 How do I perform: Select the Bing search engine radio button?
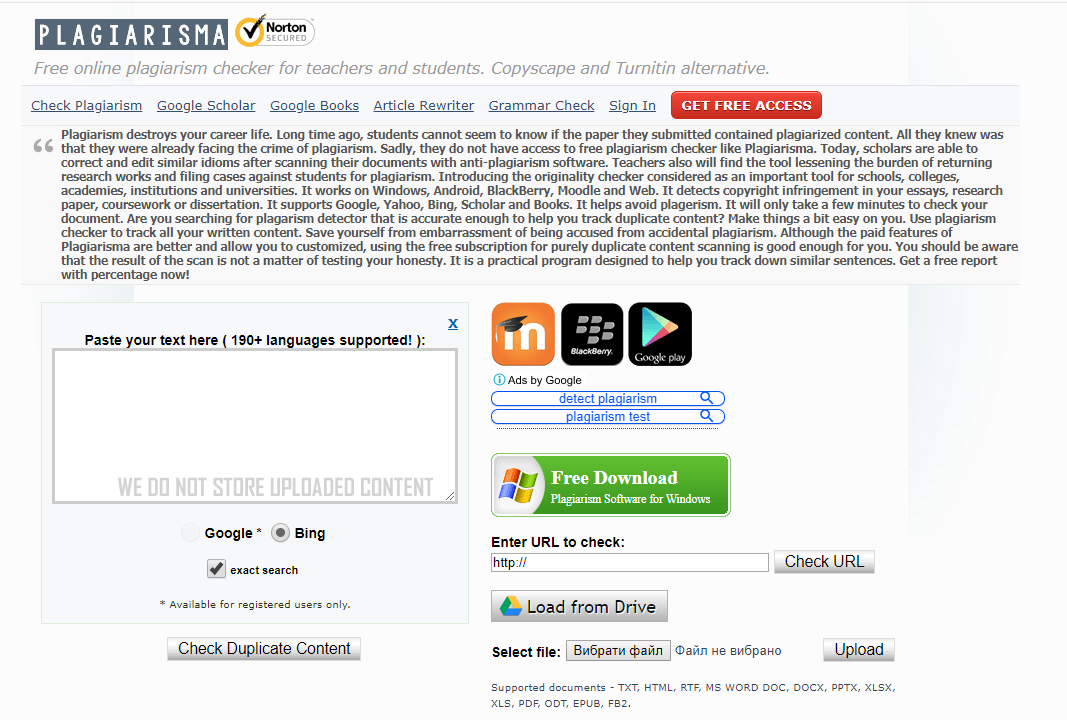[280, 533]
